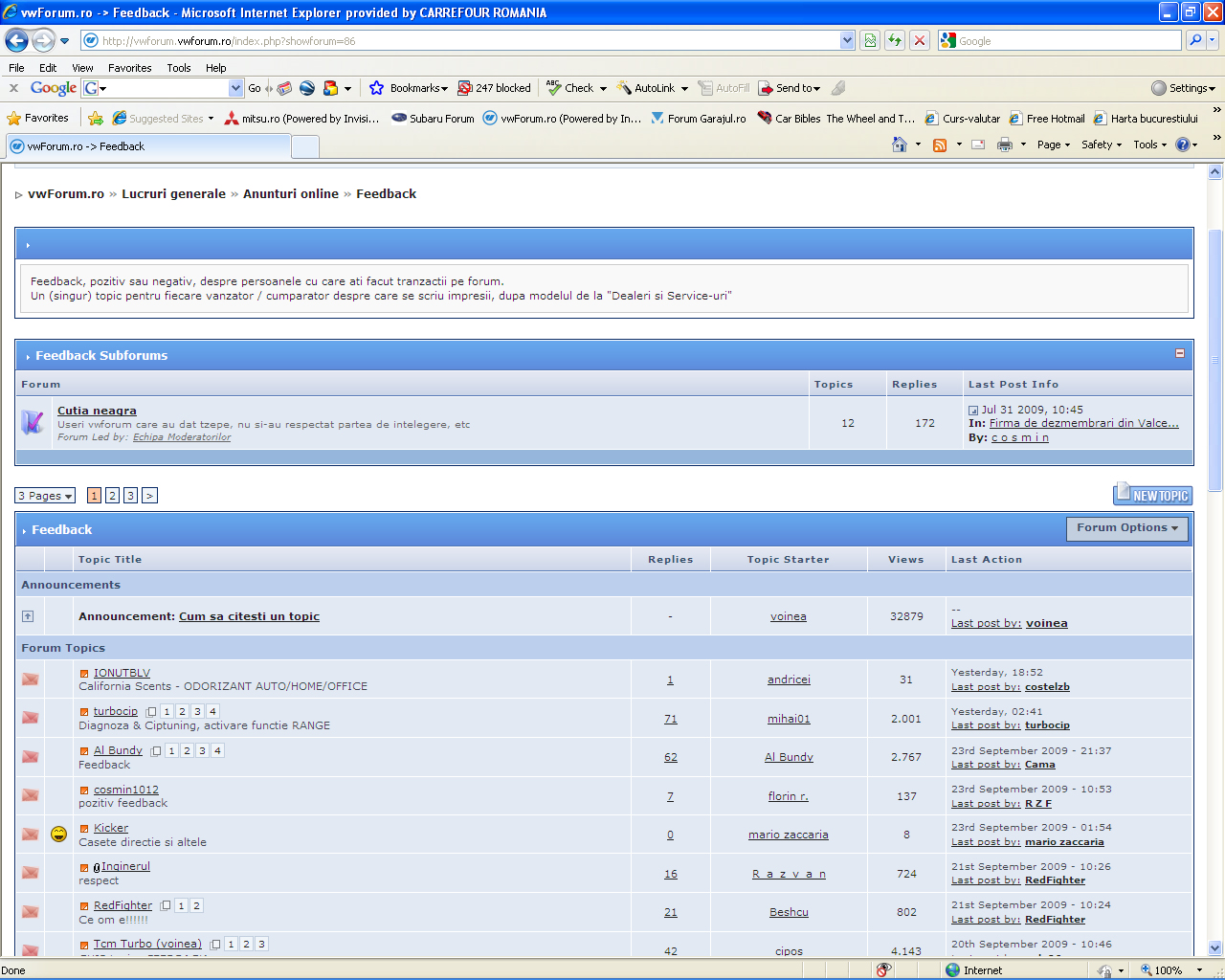1225x980 pixels.
Task: Open the Page menu dropdown
Action: 1054,145
